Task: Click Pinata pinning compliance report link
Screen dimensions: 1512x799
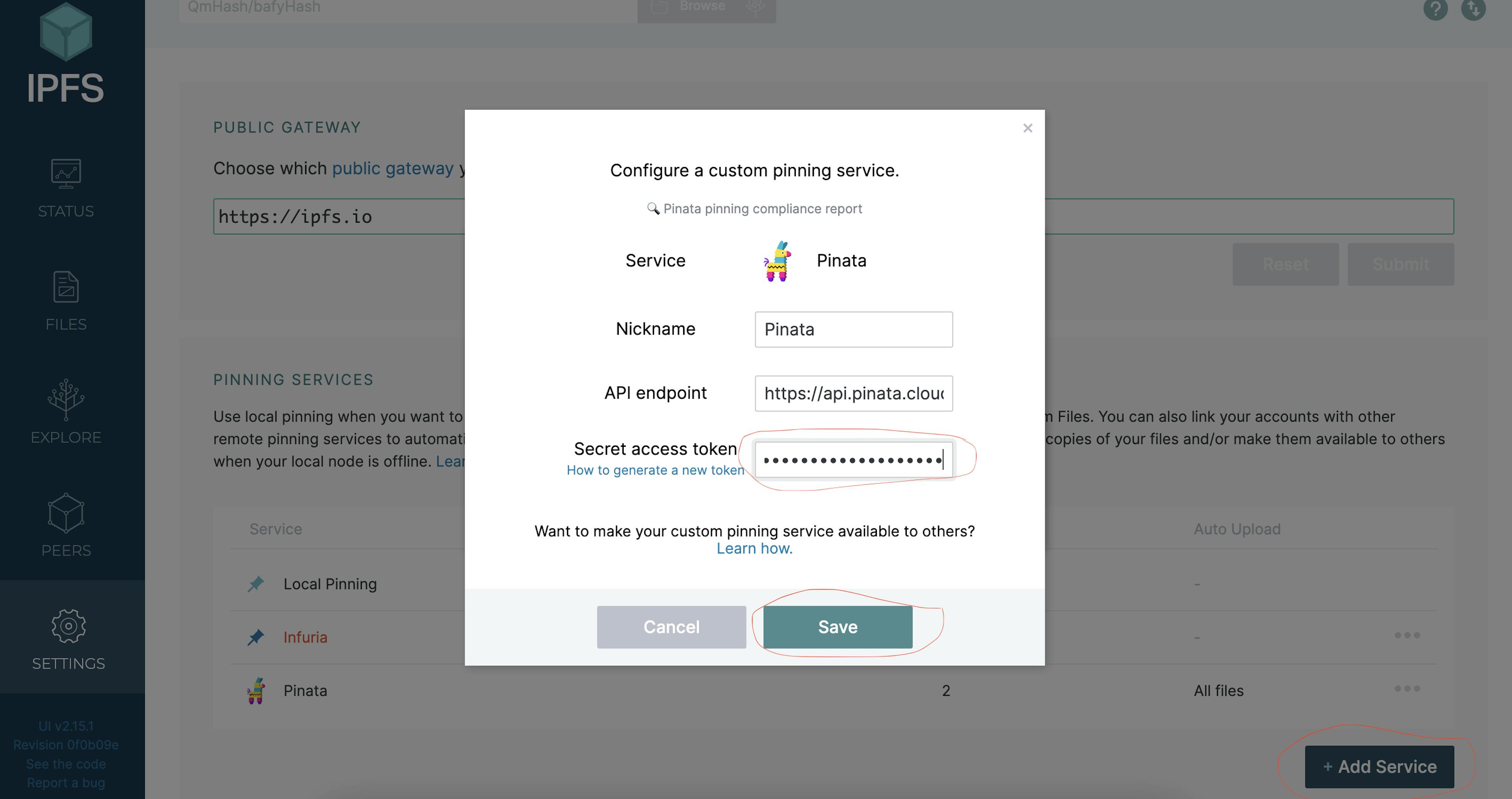Action: (x=755, y=208)
